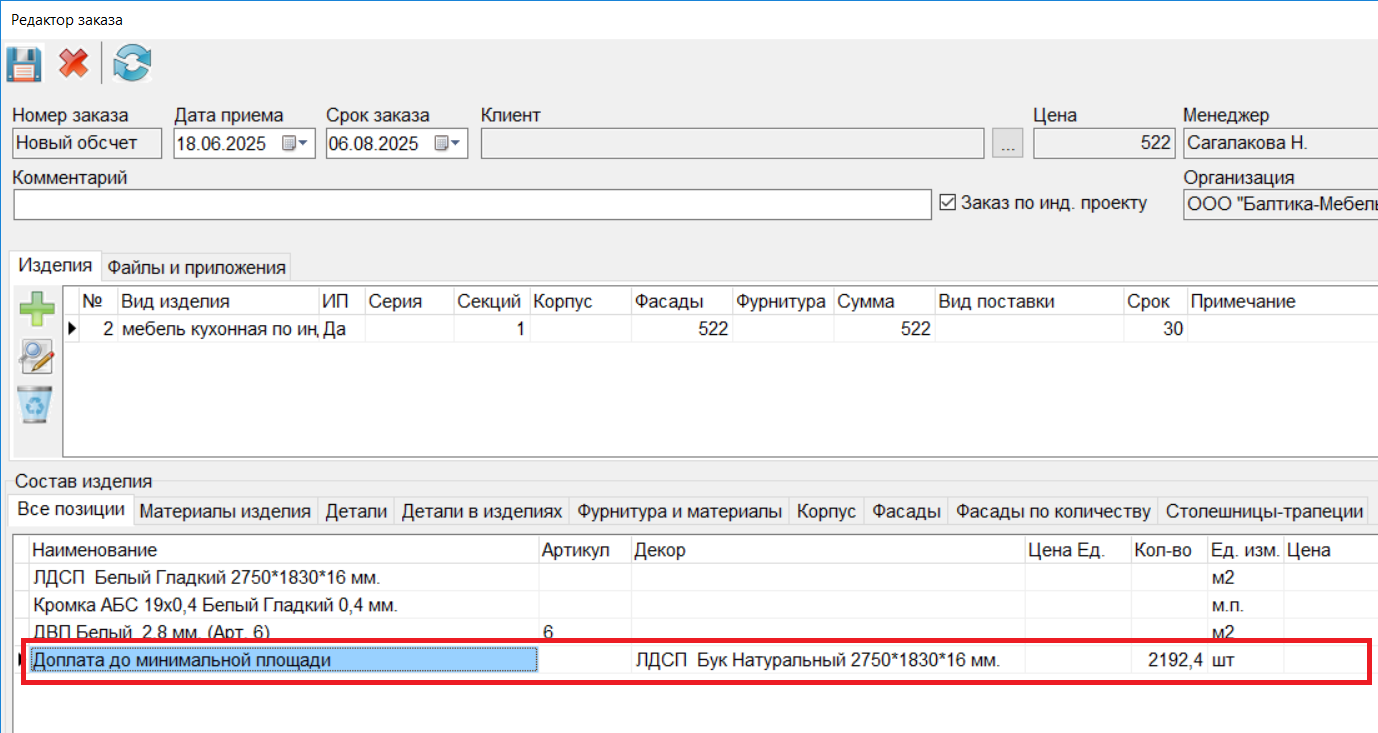This screenshot has height=733, width=1378.
Task: Click the 'Комментарий' text field
Action: 472,204
